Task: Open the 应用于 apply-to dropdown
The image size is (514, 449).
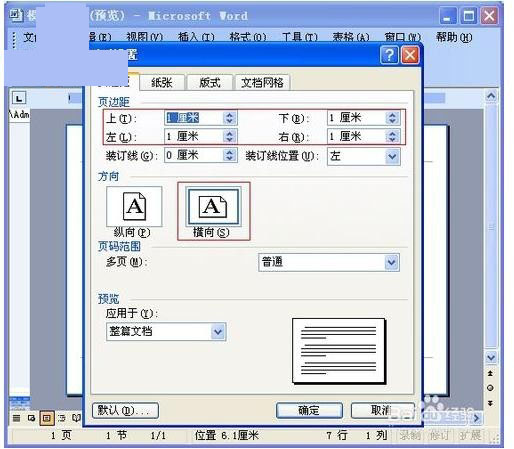Action: tap(218, 332)
